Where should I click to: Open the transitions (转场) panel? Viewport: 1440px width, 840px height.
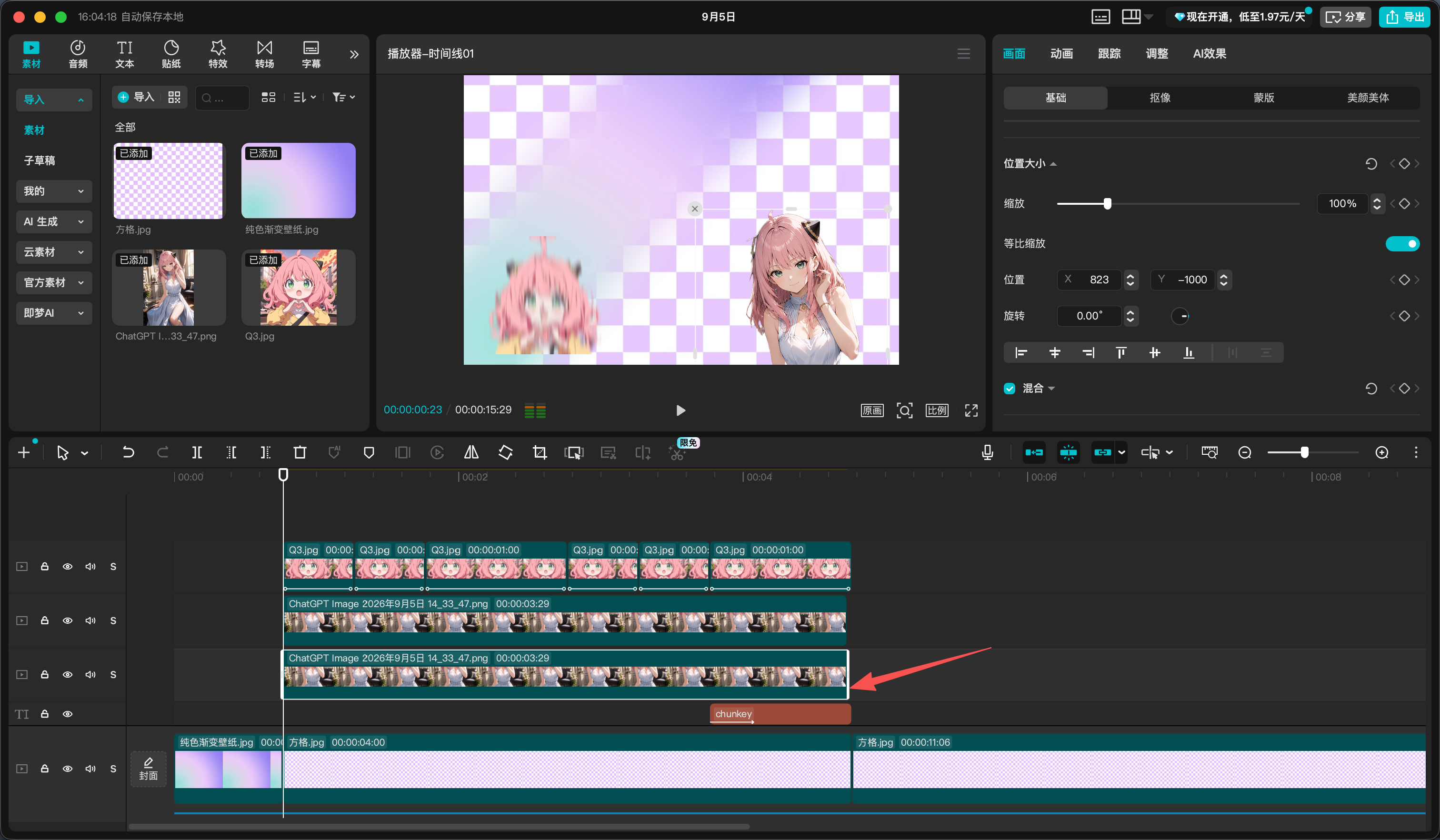[x=265, y=54]
